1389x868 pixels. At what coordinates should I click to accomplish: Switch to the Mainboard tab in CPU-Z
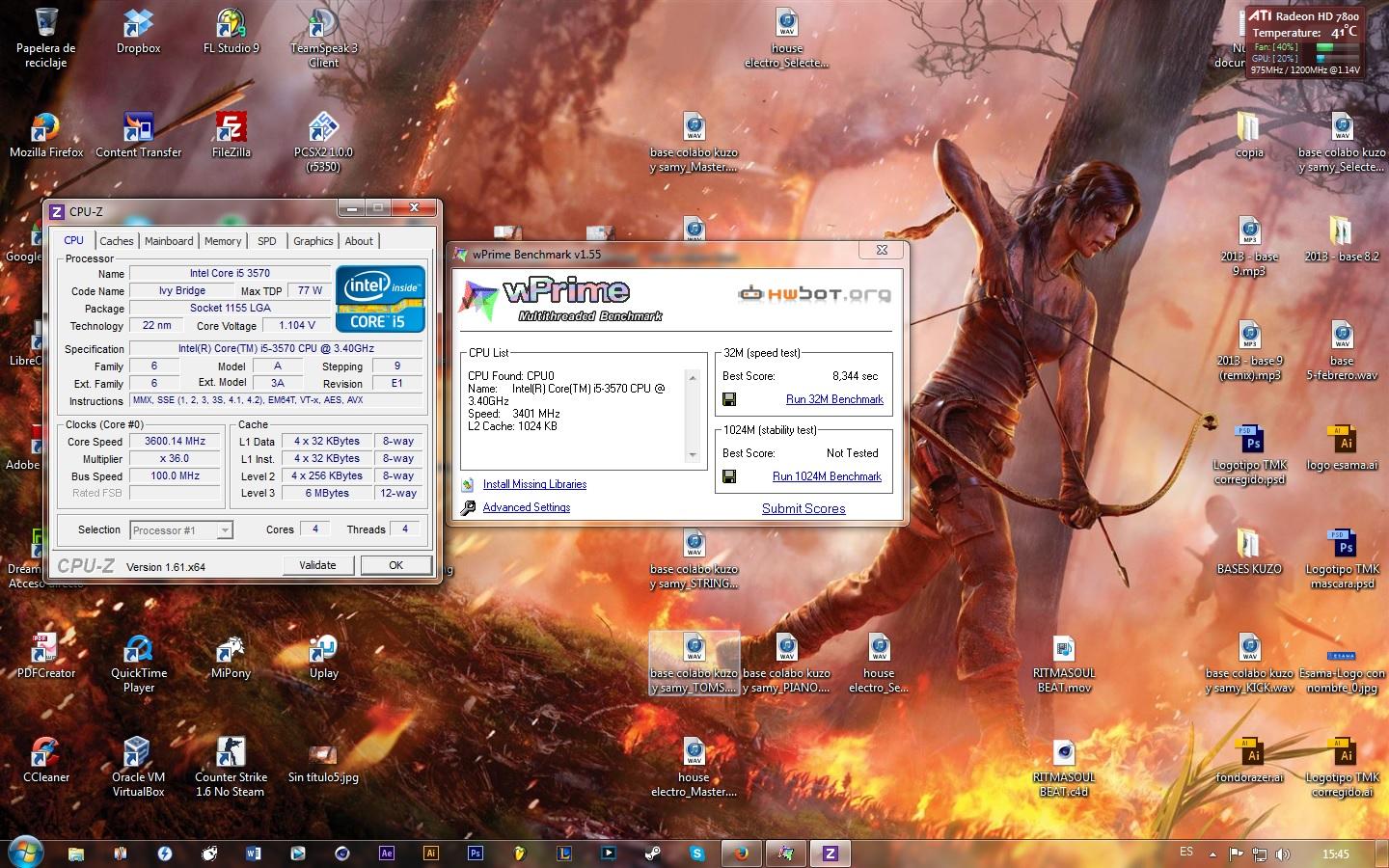[169, 241]
